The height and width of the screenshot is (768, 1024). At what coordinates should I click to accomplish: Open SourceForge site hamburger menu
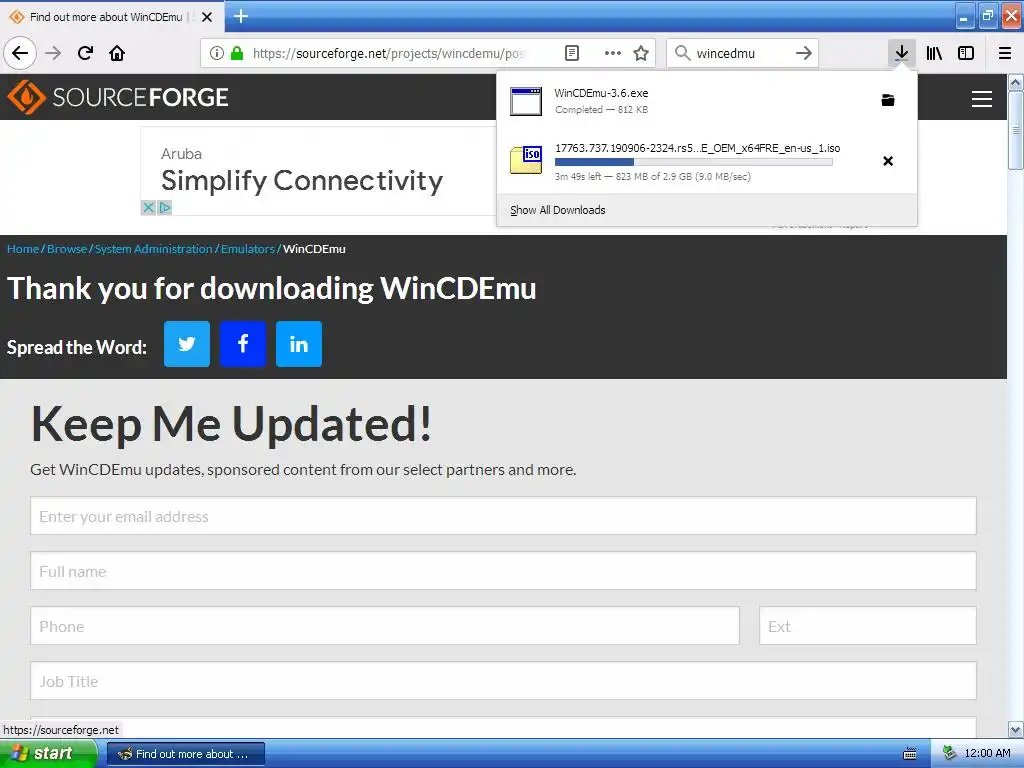point(982,99)
